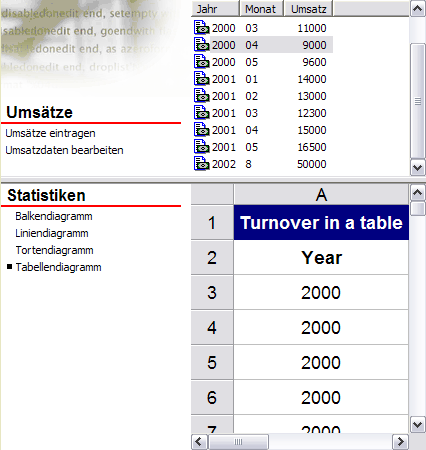Click the Statistiken section heading
The height and width of the screenshot is (450, 426).
pos(46,195)
